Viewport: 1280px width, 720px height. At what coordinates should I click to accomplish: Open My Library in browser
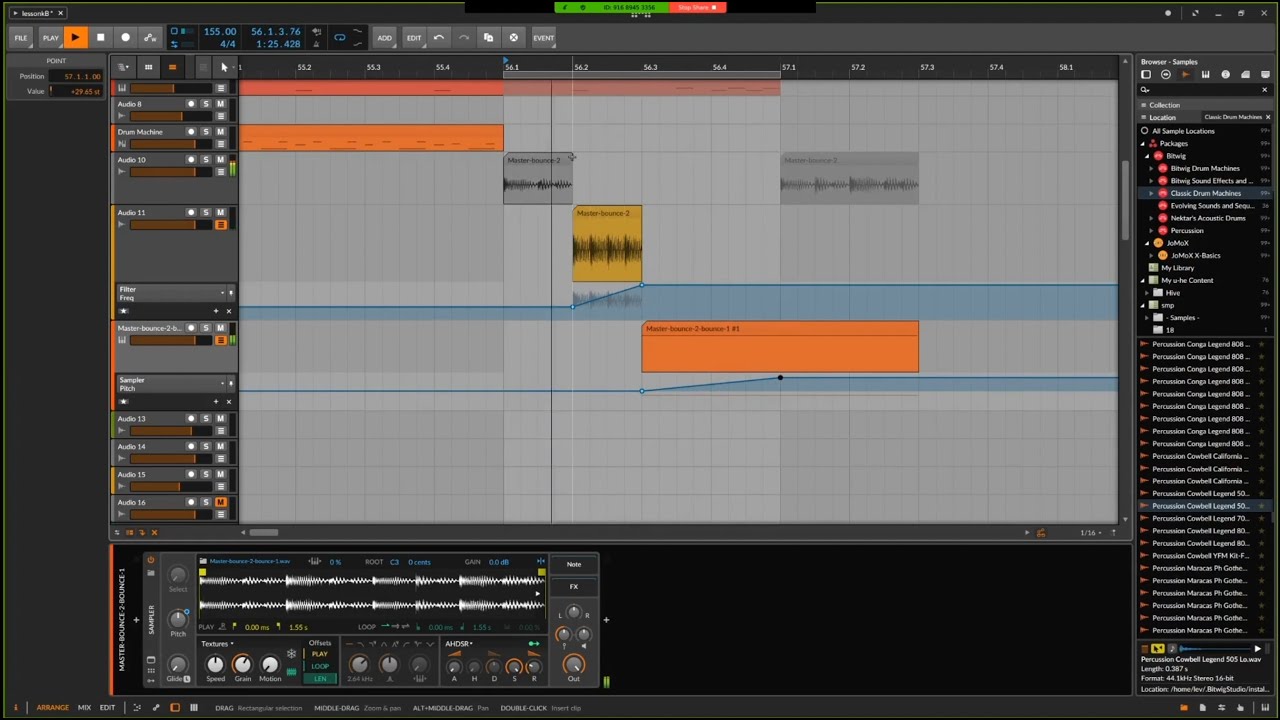pyautogui.click(x=1177, y=268)
